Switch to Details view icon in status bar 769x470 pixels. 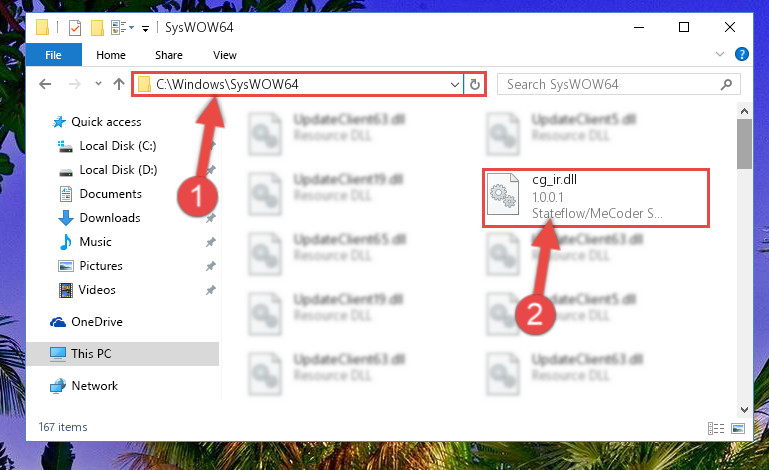click(716, 428)
